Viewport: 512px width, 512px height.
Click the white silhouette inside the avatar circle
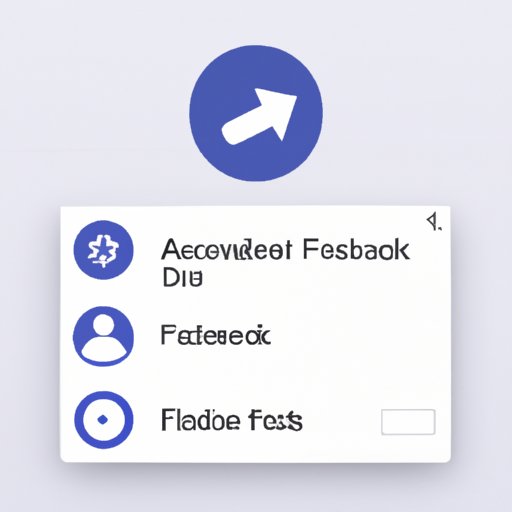point(104,338)
